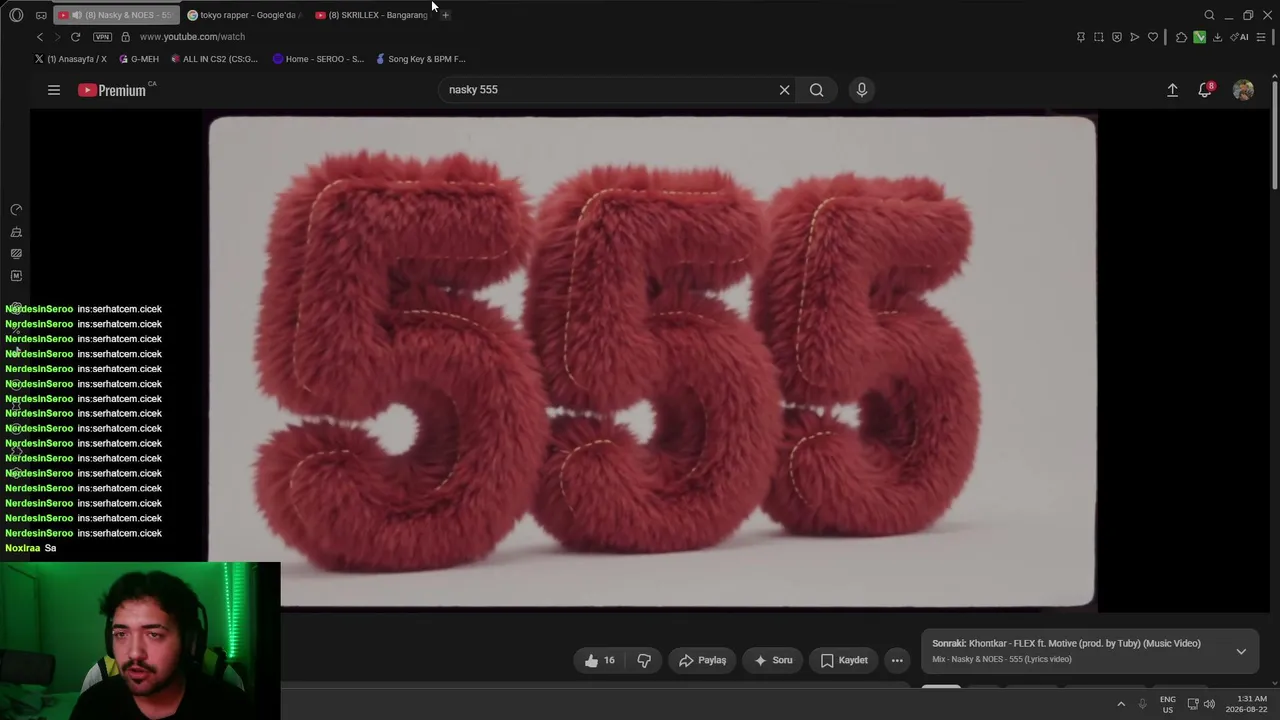Screen dimensions: 1280x720
Task: Open tab search in title bar
Action: pos(1209,15)
